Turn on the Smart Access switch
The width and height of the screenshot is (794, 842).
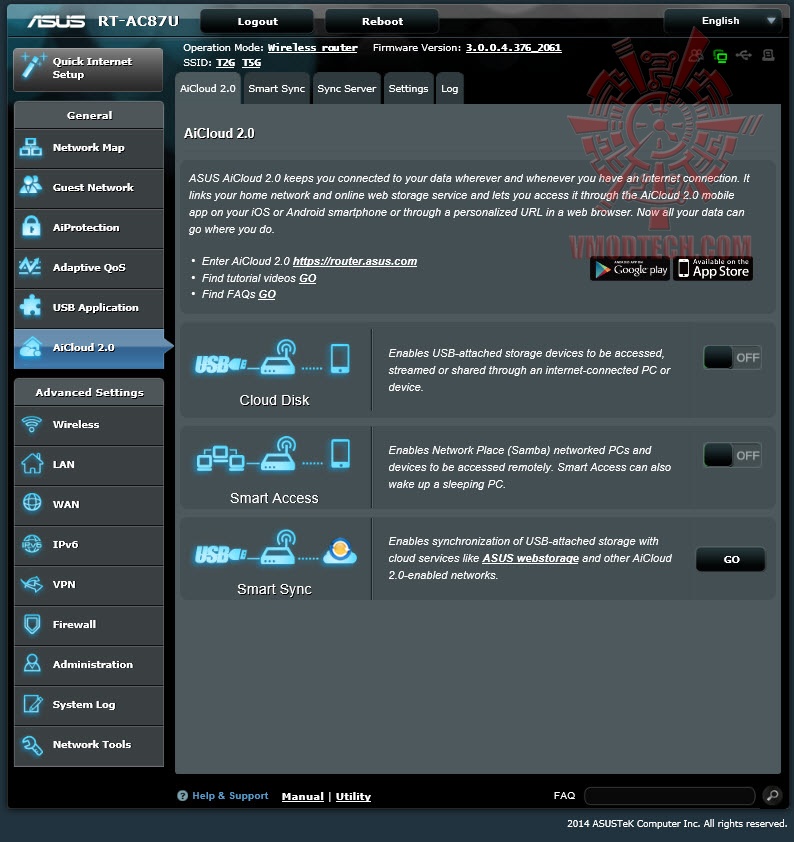click(x=732, y=455)
